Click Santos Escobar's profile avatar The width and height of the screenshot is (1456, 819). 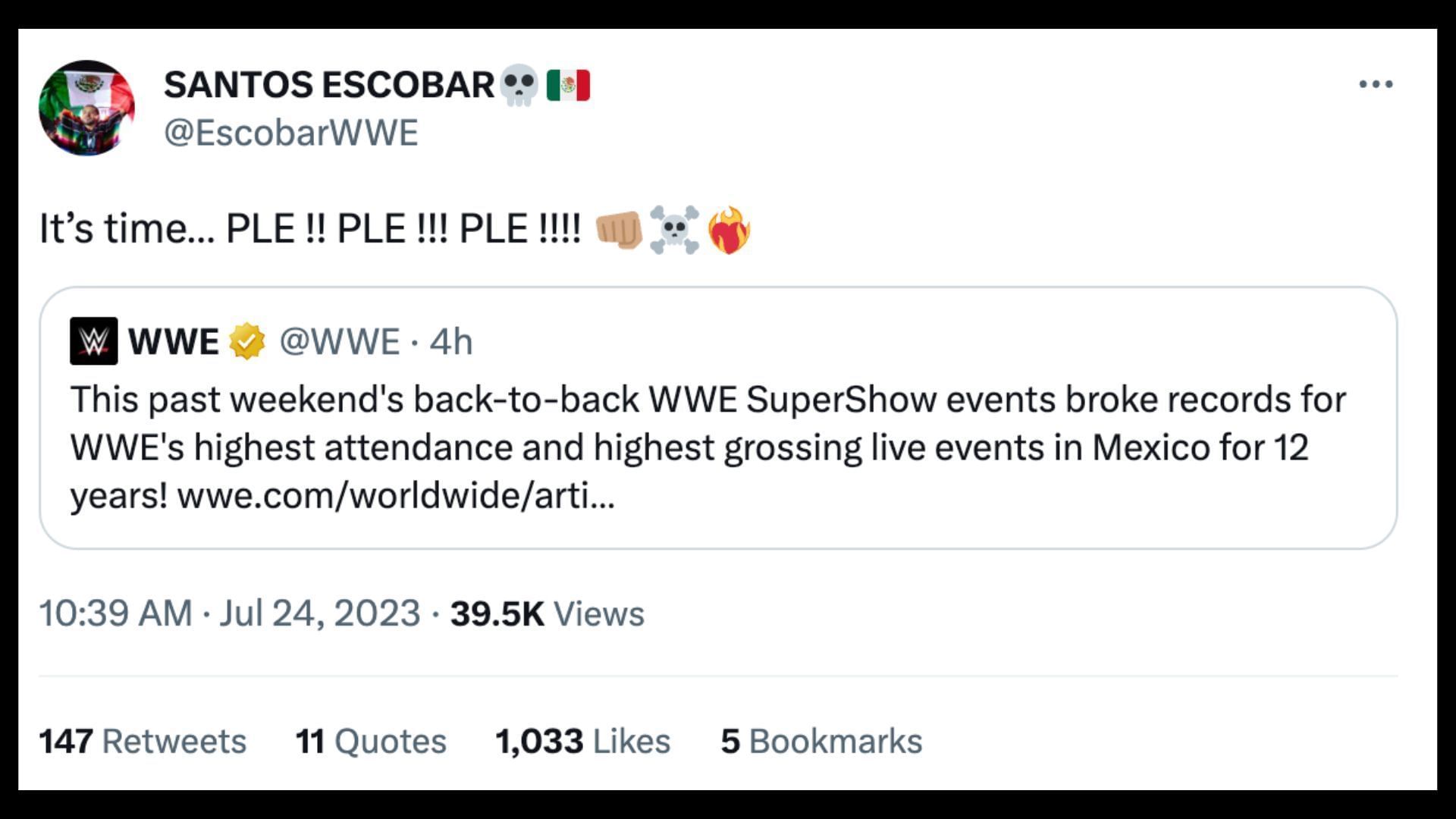(x=86, y=108)
